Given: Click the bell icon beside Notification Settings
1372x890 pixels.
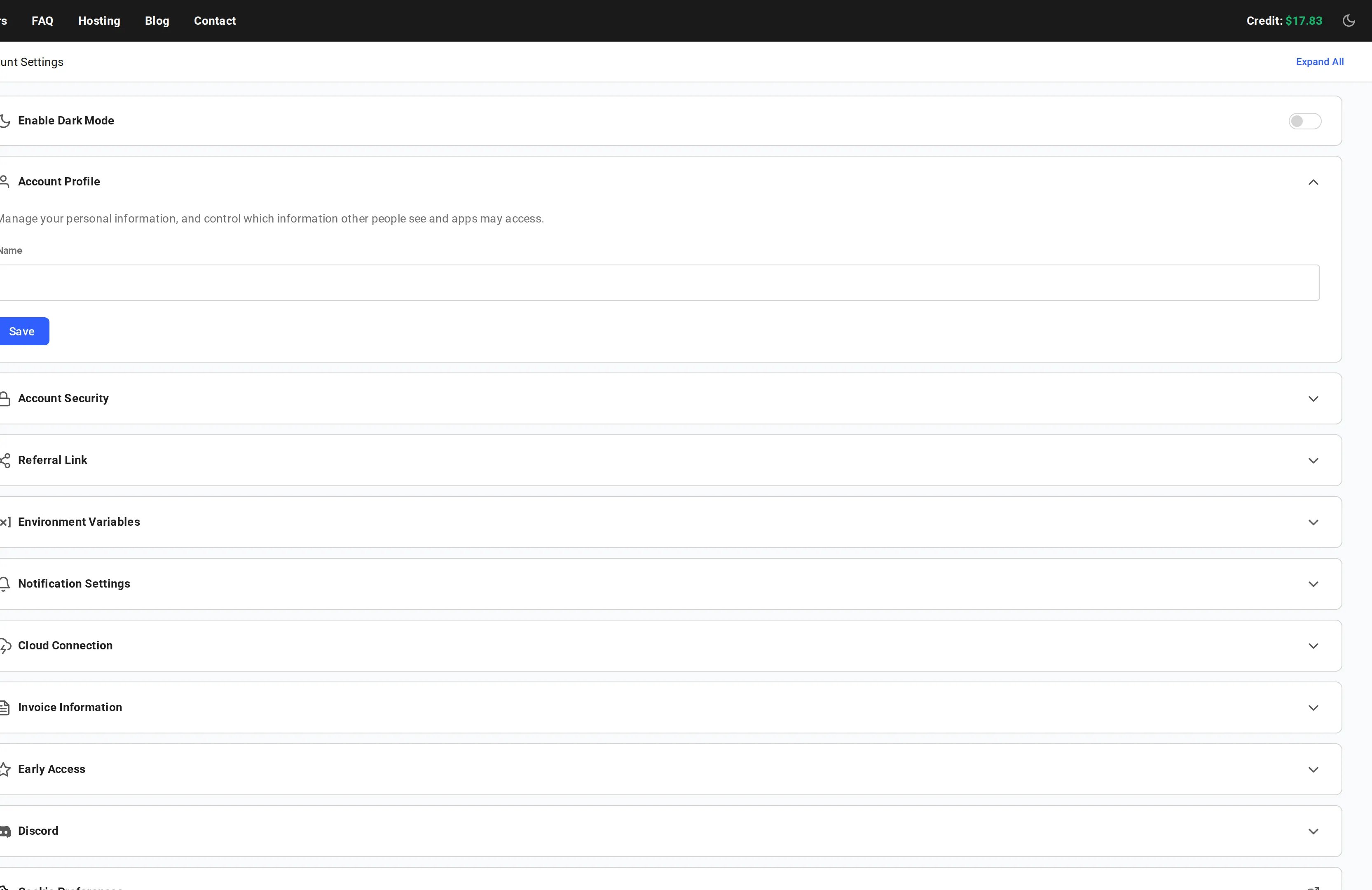Looking at the screenshot, I should pyautogui.click(x=5, y=584).
